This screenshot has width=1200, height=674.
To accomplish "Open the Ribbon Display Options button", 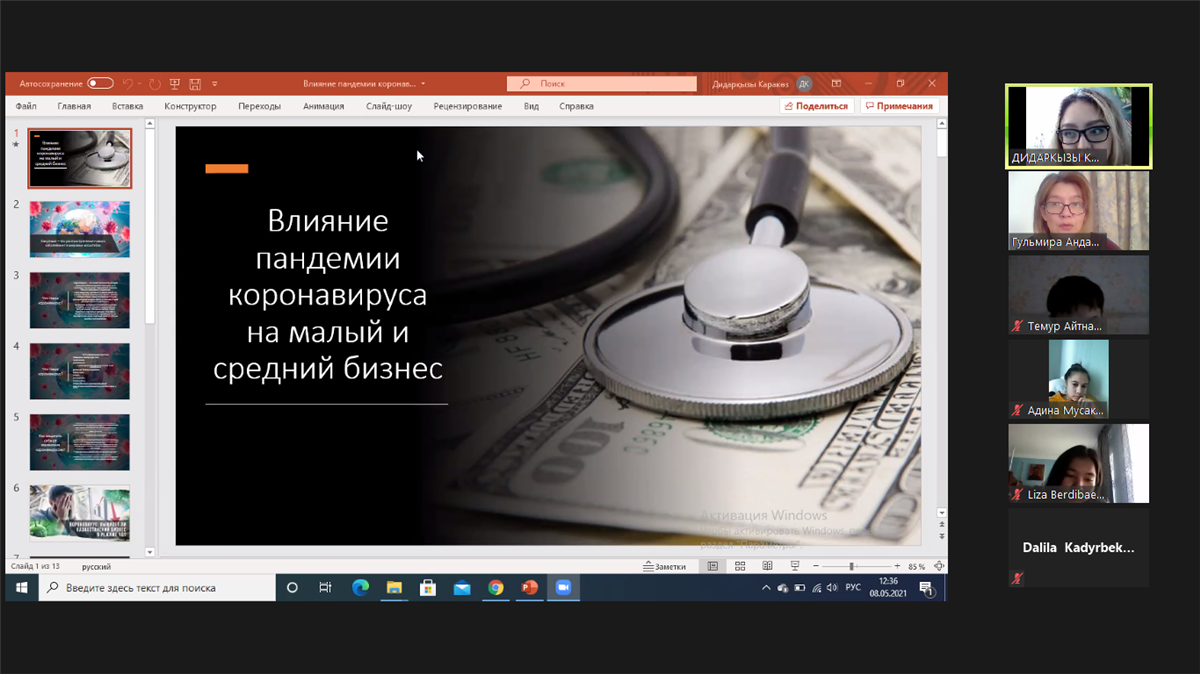I will pyautogui.click(x=836, y=84).
